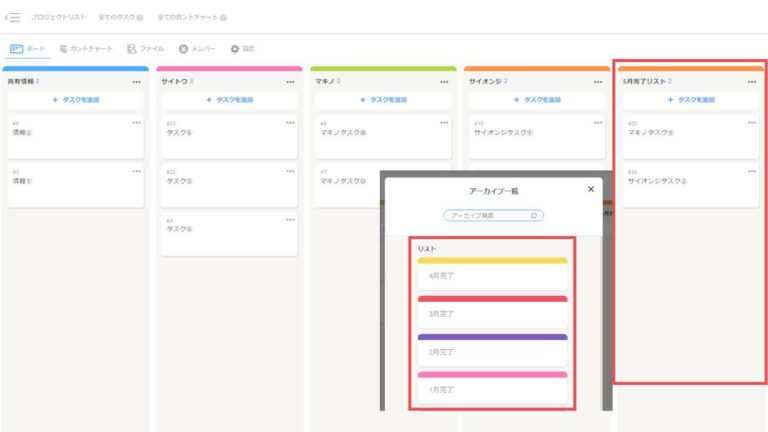Add a task to サイオンジ list
This screenshot has width=768, height=432.
coord(535,100)
